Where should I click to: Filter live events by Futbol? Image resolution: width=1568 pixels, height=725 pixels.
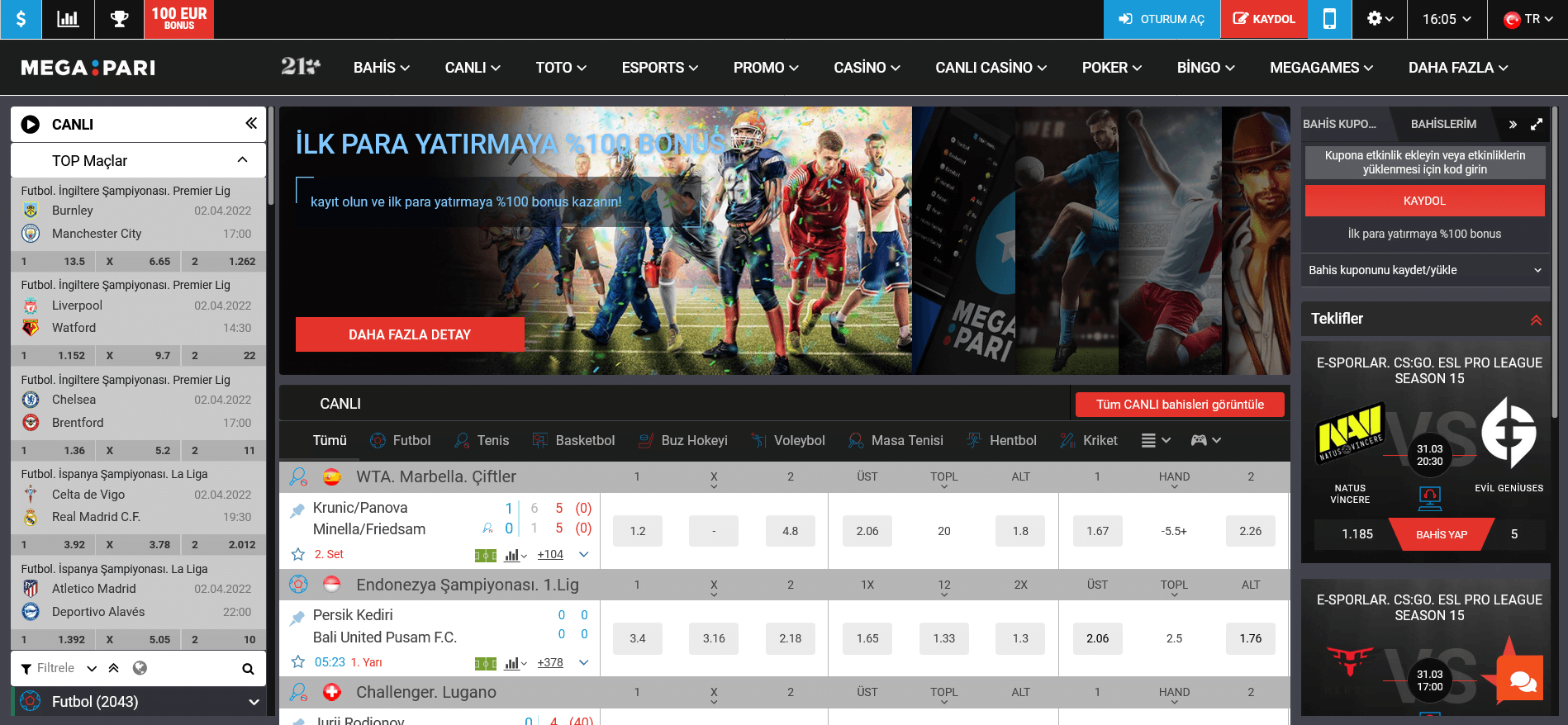(x=401, y=440)
